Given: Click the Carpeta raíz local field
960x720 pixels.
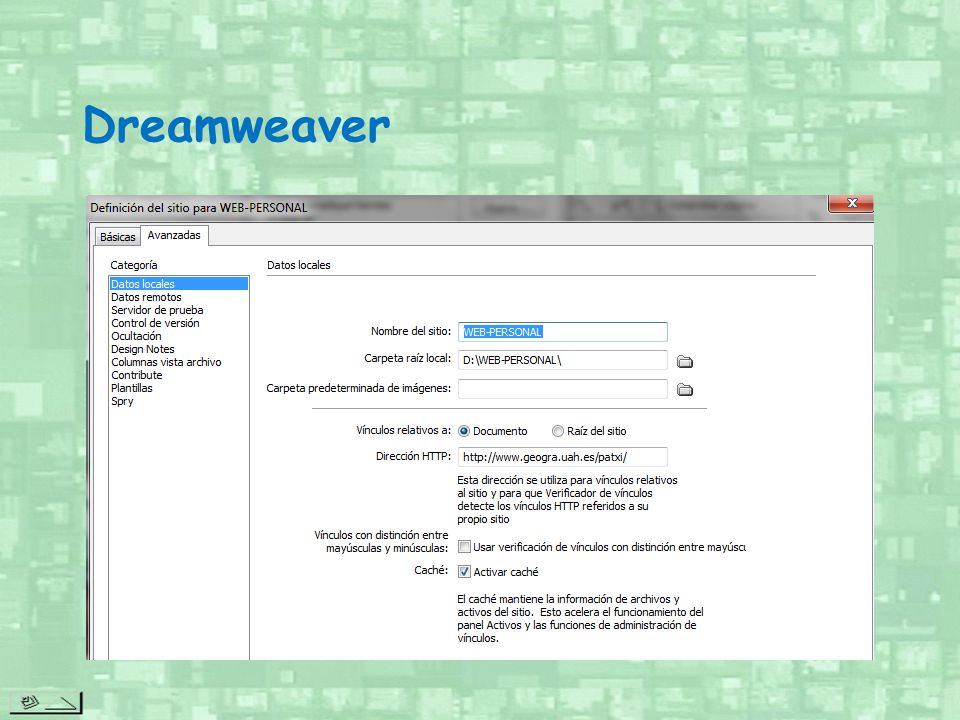Looking at the screenshot, I should (x=563, y=360).
